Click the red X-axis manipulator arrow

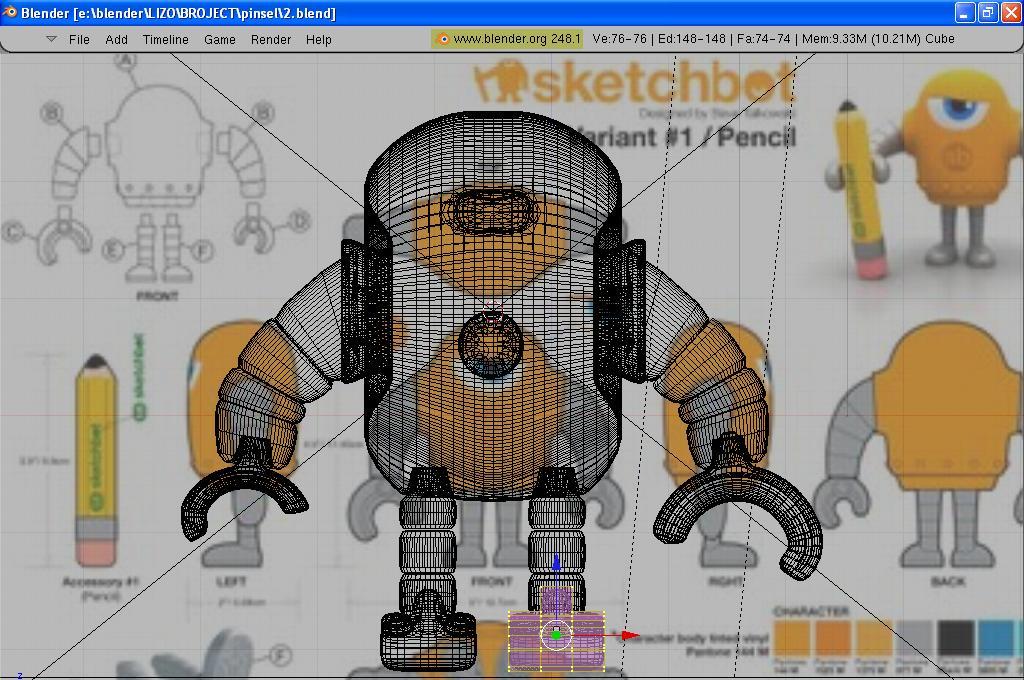[630, 635]
